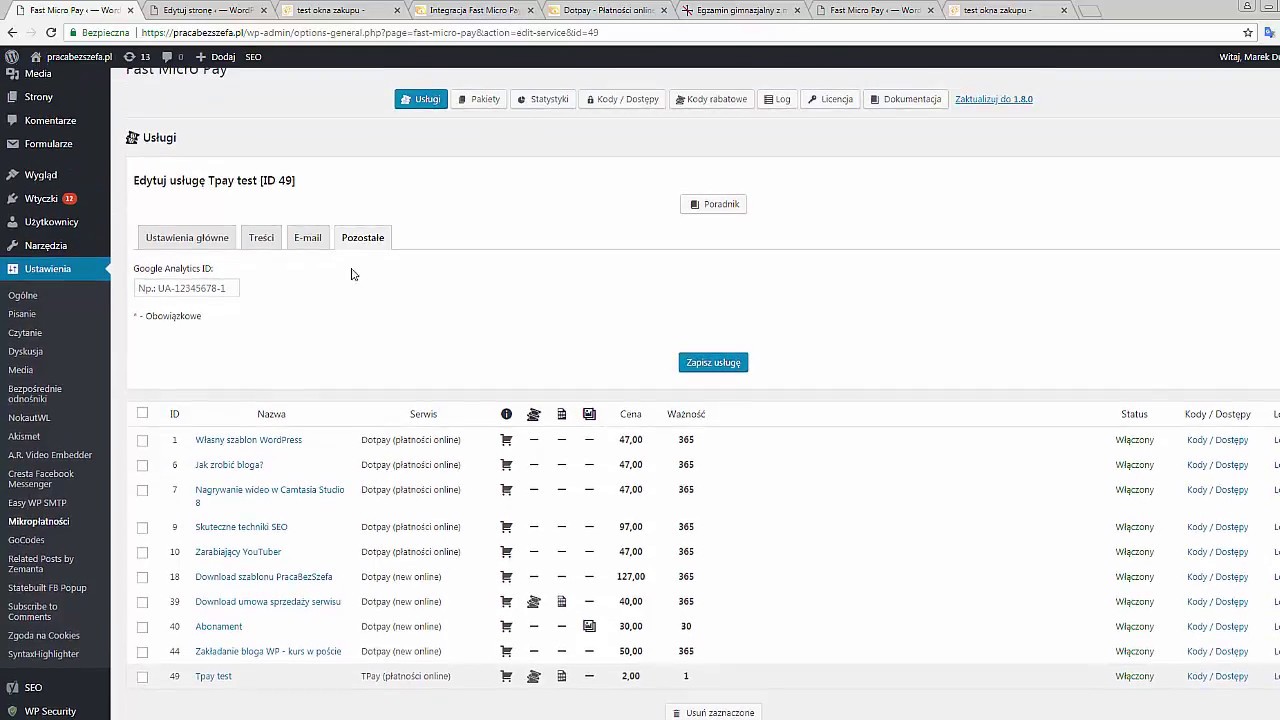Open the Abonament service link
Image resolution: width=1280 pixels, height=720 pixels.
(x=219, y=627)
